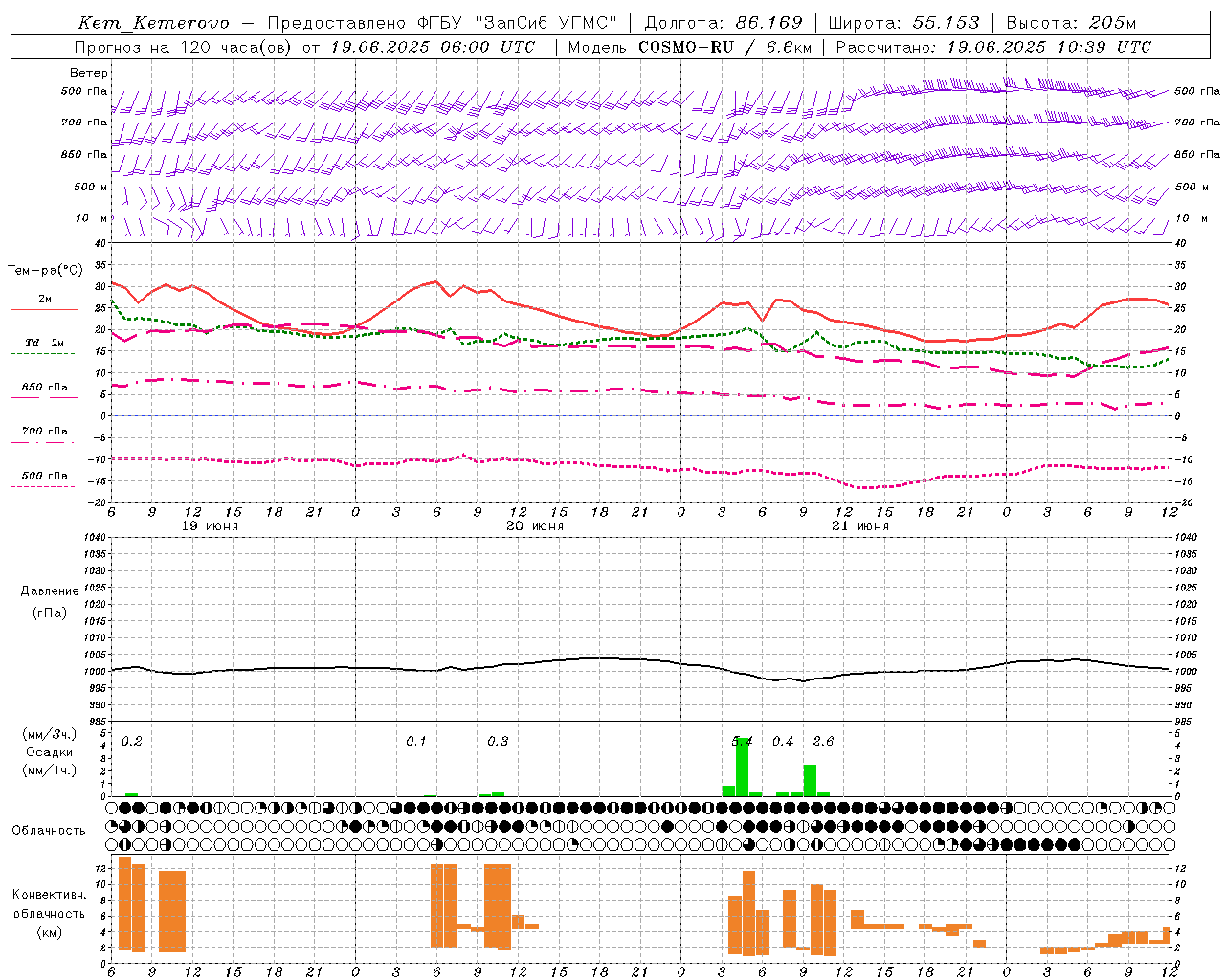The image size is (1225, 980).
Task: Click the Осадки panel label
Action: 50,752
